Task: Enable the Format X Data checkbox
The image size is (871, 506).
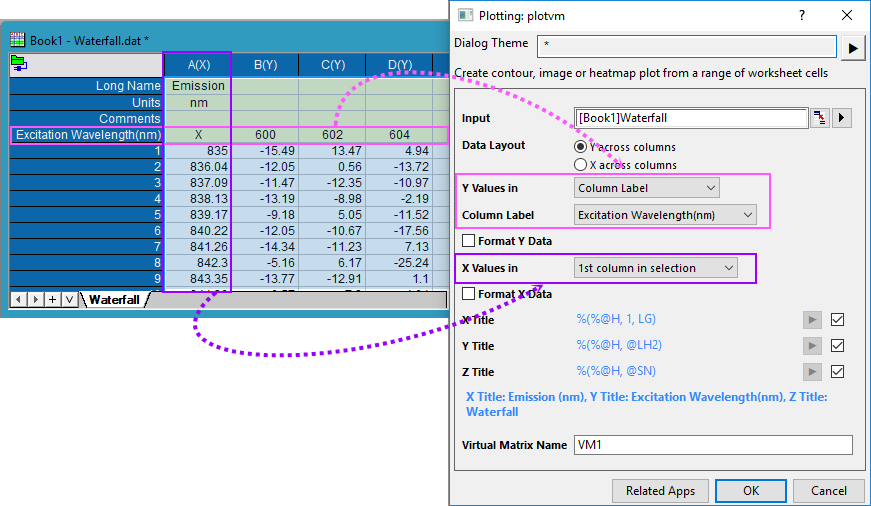Action: pyautogui.click(x=469, y=293)
